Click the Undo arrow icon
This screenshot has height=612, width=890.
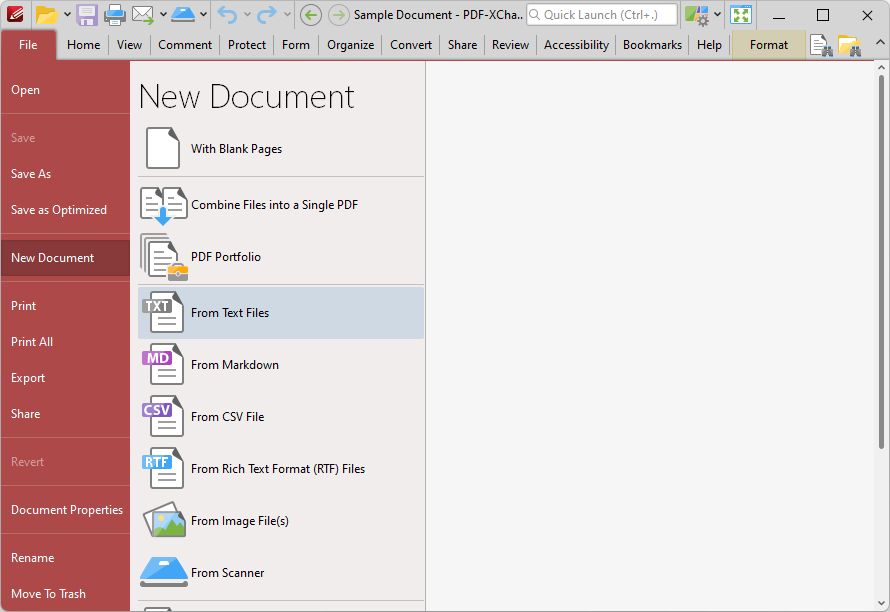coord(228,15)
